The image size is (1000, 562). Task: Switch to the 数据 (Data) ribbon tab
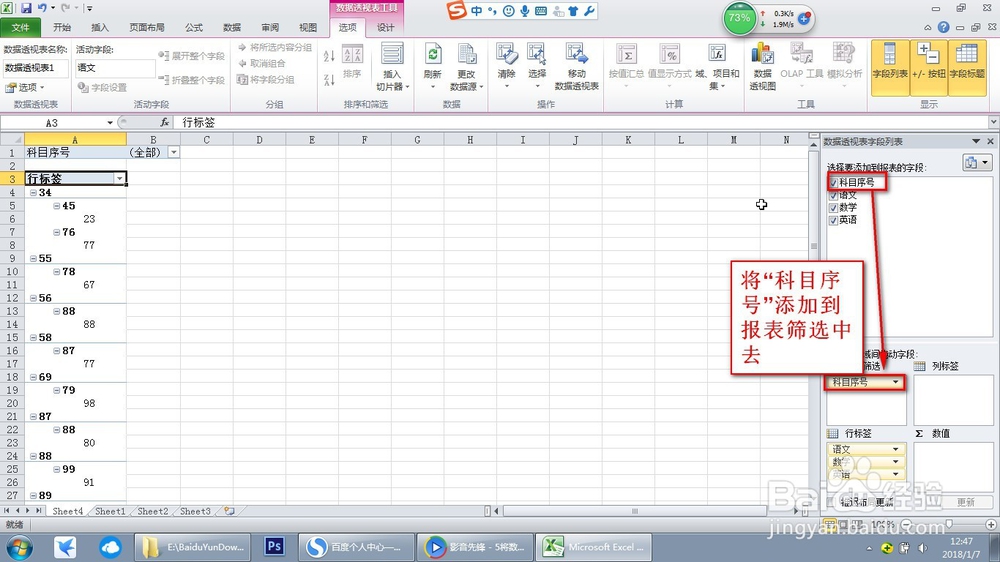(232, 27)
